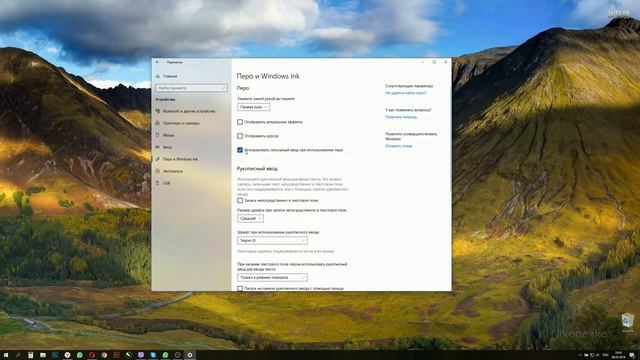Click the magnifier icon in the Settings search box
Image resolution: width=640 pixels, height=360 pixels.
(x=224, y=88)
